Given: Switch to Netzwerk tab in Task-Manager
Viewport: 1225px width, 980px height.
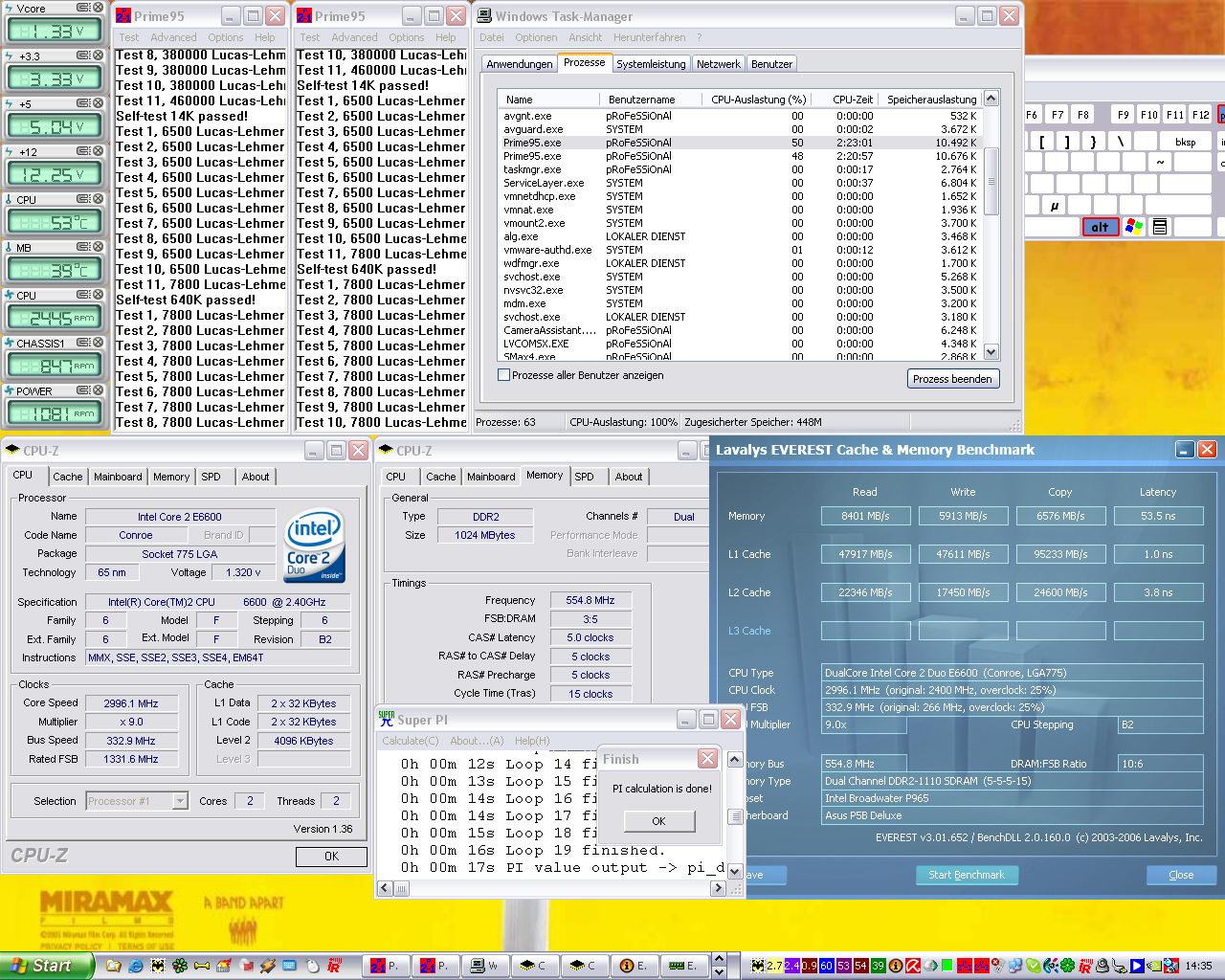Looking at the screenshot, I should click(718, 64).
